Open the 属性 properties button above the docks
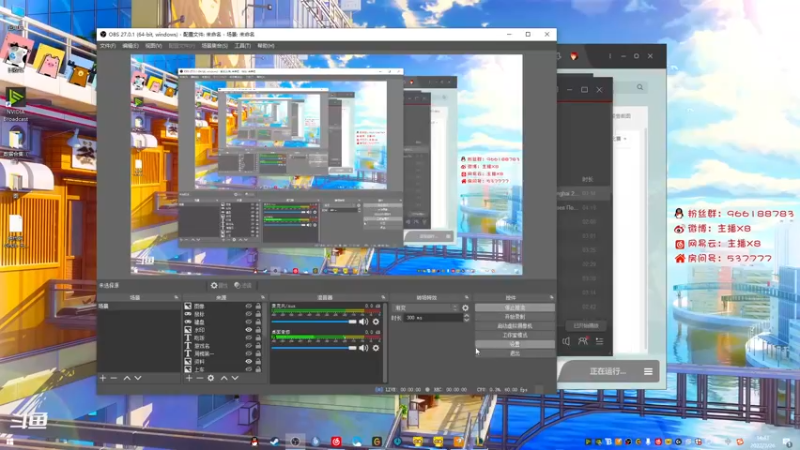 click(x=219, y=286)
